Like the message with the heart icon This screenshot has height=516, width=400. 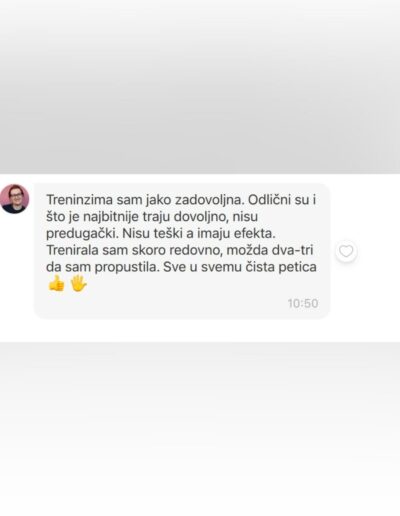346,251
